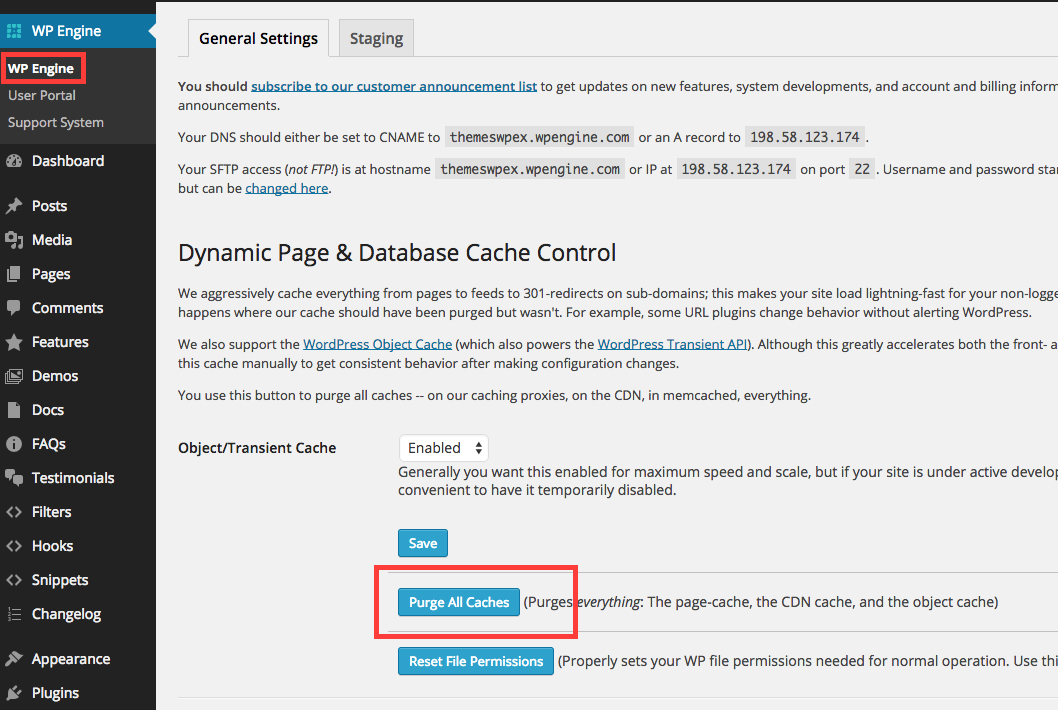Viewport: 1058px width, 710px height.
Task: Click the Media icon in sidebar
Action: pyautogui.click(x=13, y=240)
